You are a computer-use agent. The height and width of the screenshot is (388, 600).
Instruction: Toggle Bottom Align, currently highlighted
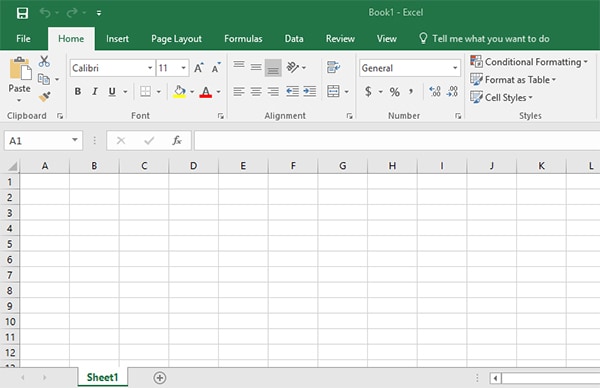click(x=273, y=68)
